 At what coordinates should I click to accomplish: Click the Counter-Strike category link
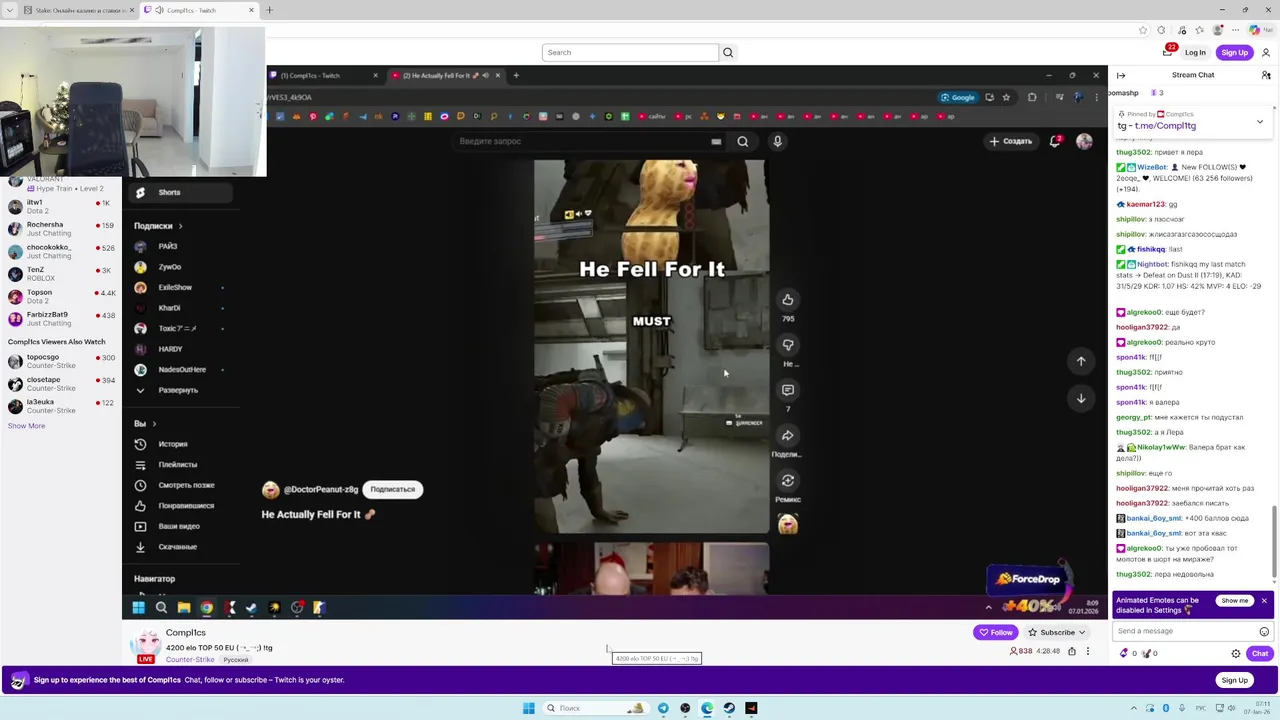click(x=190, y=660)
